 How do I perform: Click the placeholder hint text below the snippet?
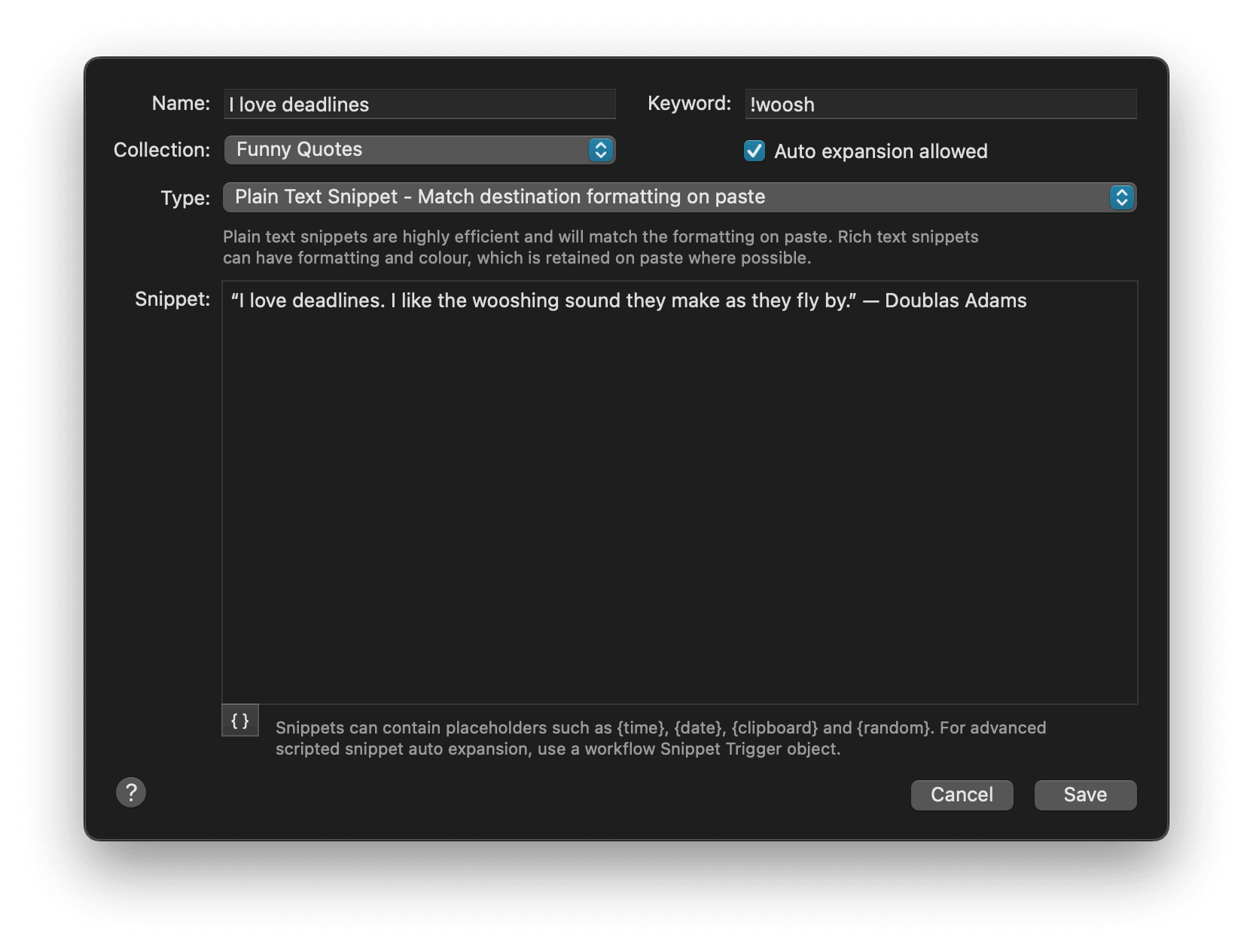(660, 738)
